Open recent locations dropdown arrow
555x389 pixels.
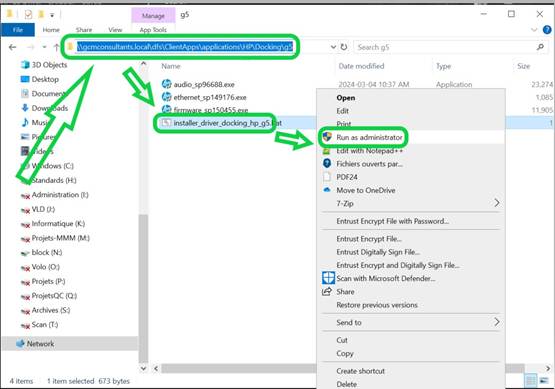(44, 47)
